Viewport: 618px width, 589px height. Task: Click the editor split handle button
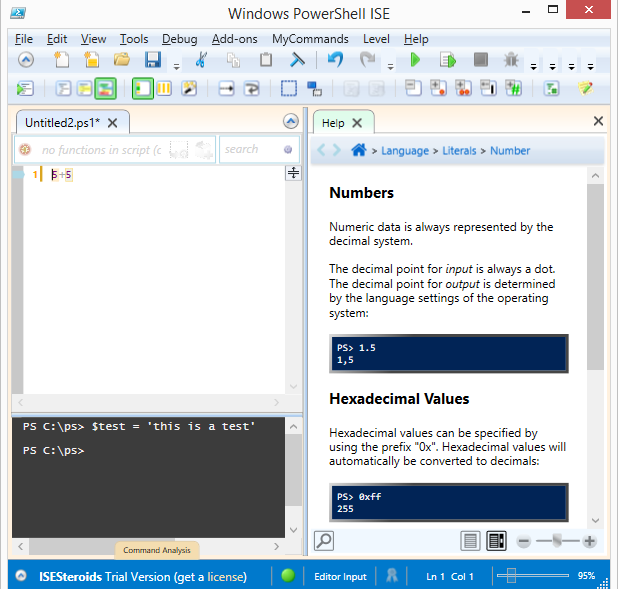coord(294,173)
